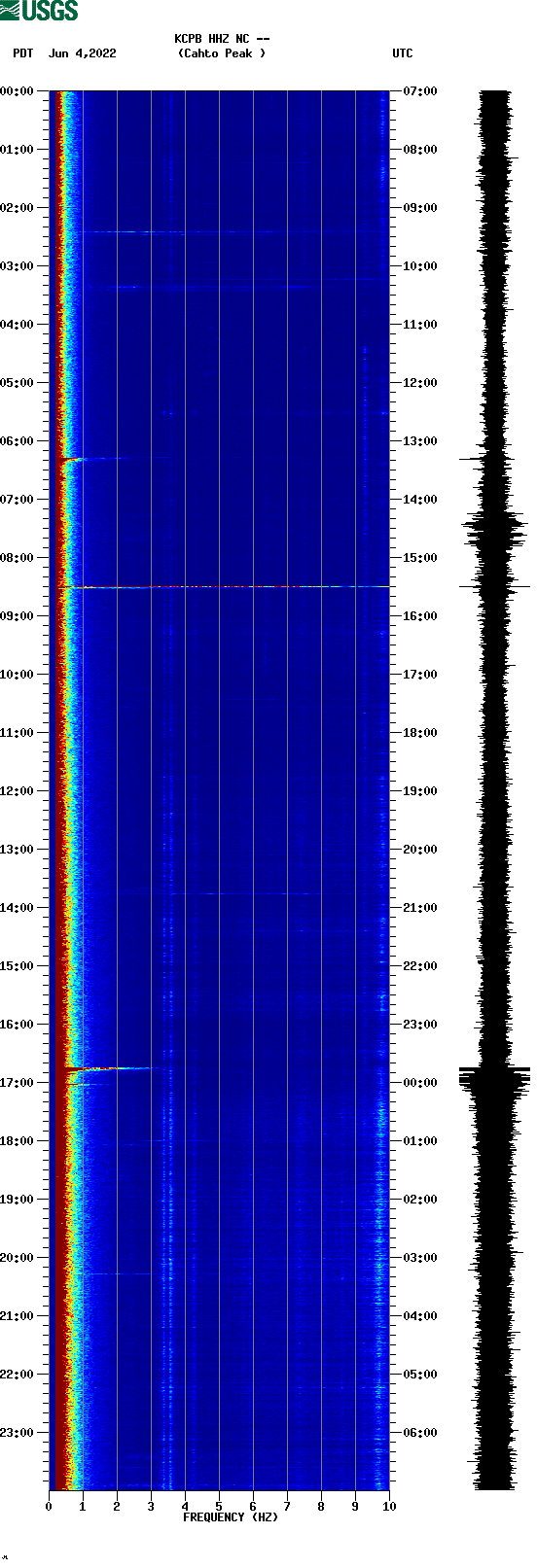Click the 06:00 UTC time label
Viewport: 537px width, 1568px height.
point(420,1433)
